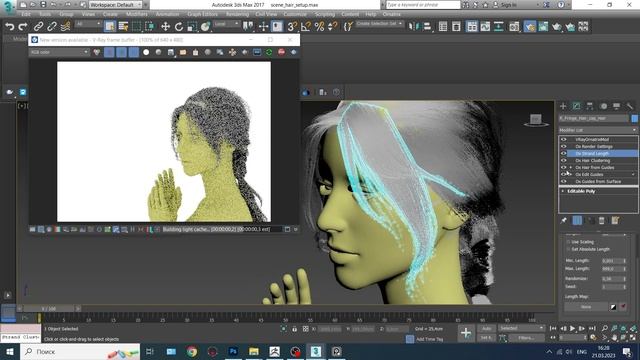Activate the Select and Scale tool

[x=192, y=27]
